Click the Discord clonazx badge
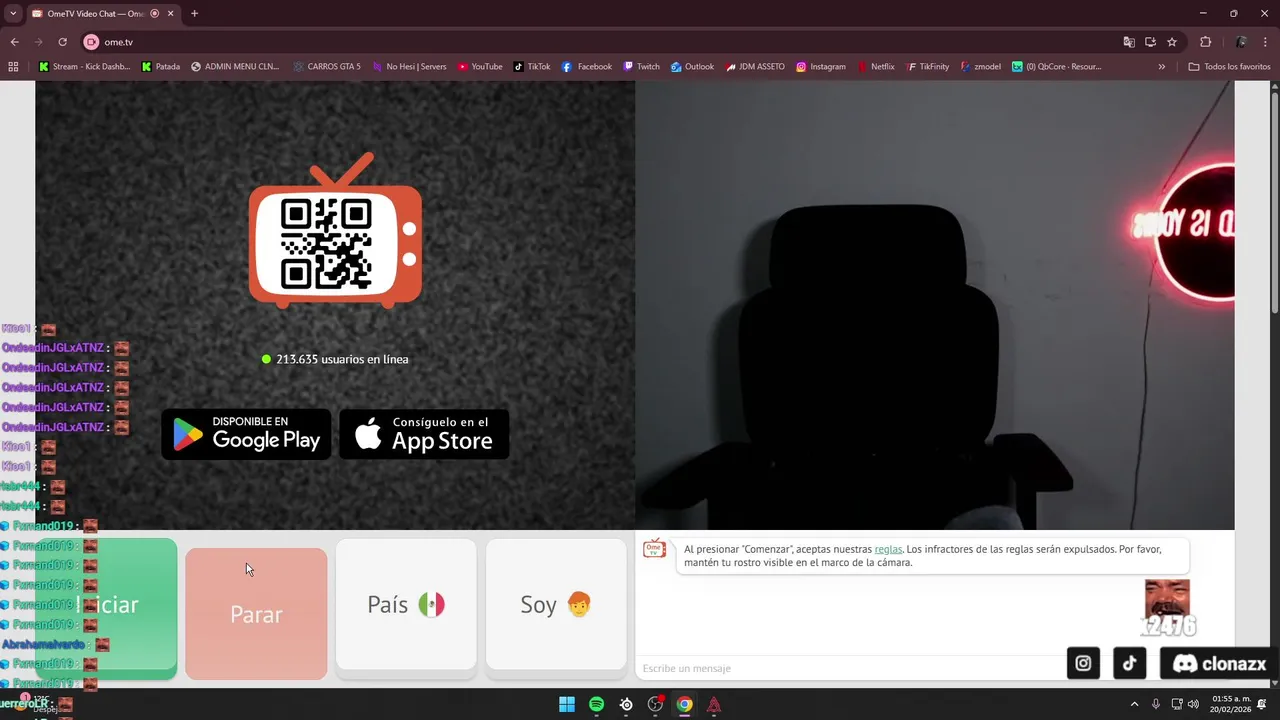This screenshot has width=1280, height=720. [x=1219, y=663]
